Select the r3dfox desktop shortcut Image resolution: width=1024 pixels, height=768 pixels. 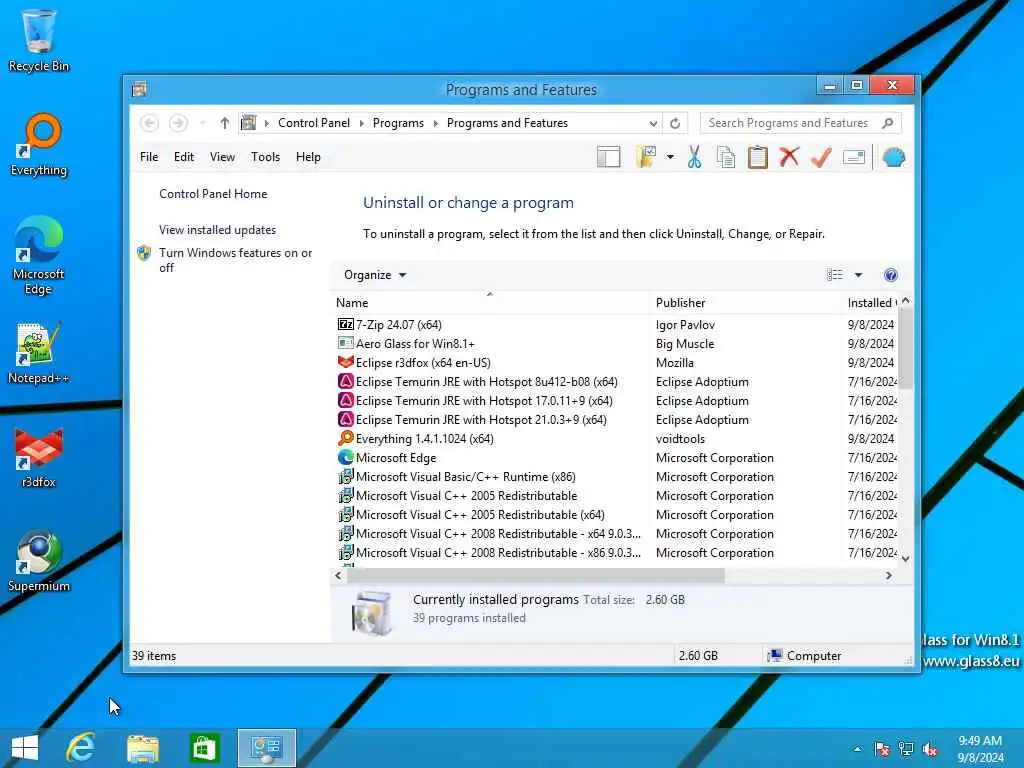click(x=39, y=458)
